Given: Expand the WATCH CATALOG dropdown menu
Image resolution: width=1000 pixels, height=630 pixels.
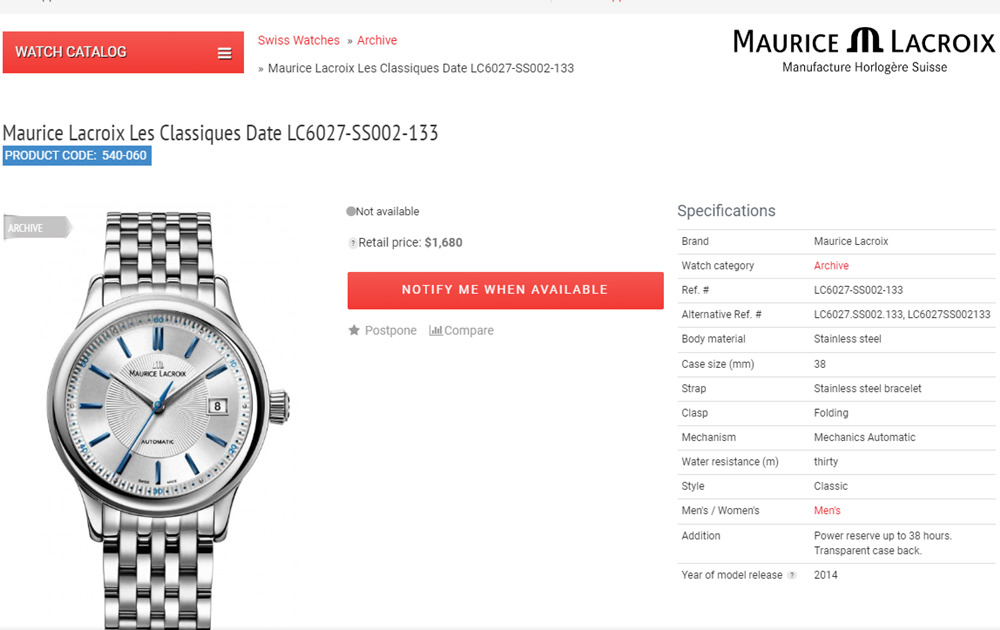Looking at the screenshot, I should pyautogui.click(x=123, y=52).
